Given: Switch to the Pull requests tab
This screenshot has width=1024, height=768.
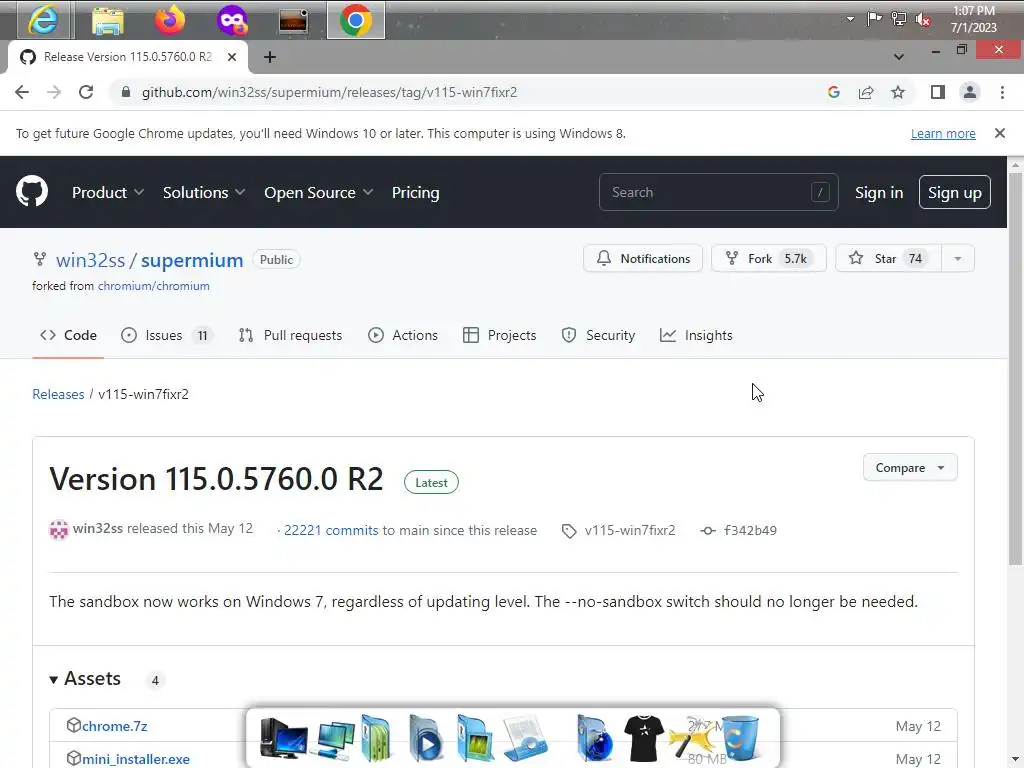Looking at the screenshot, I should click(x=290, y=335).
